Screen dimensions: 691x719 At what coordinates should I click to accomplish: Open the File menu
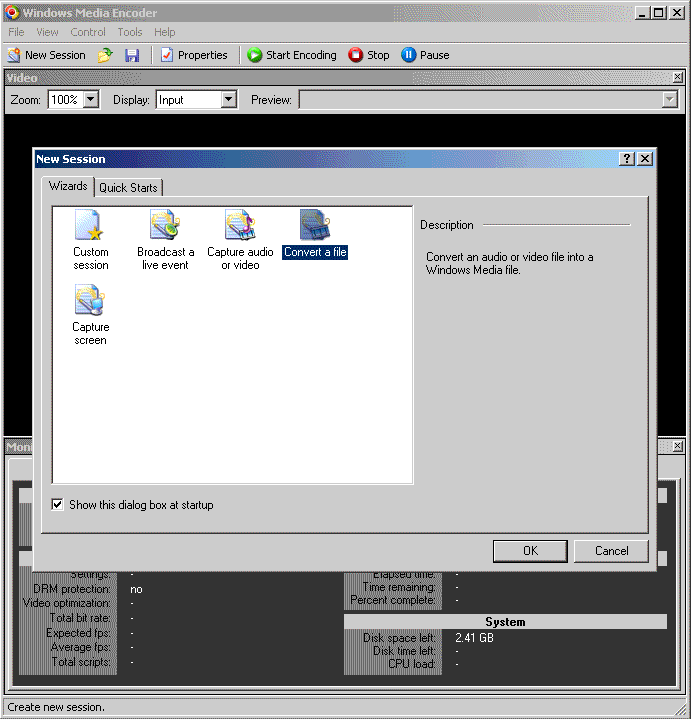coord(16,32)
